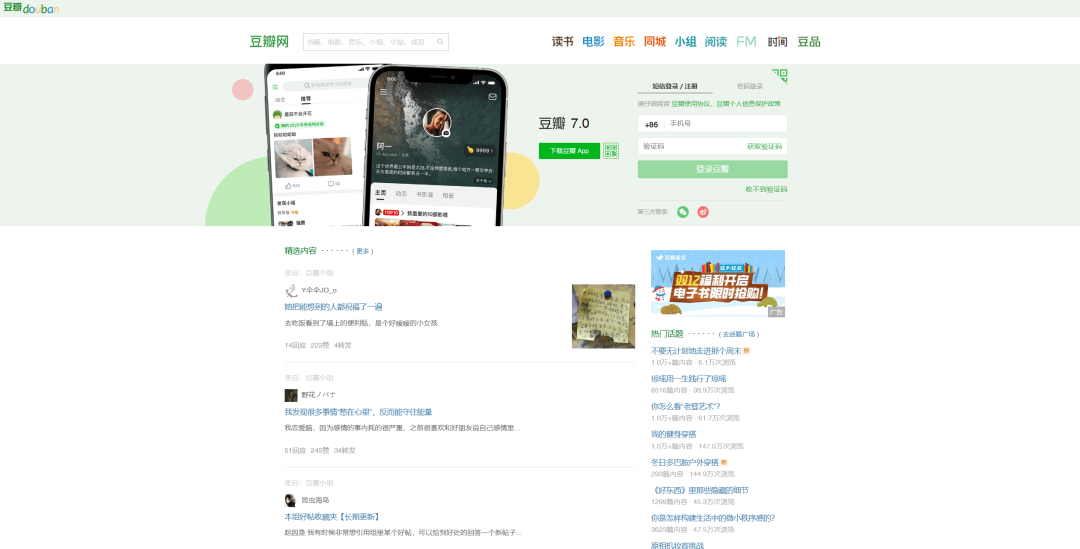
Task: Expand the +86 country code selector
Action: (x=651, y=124)
